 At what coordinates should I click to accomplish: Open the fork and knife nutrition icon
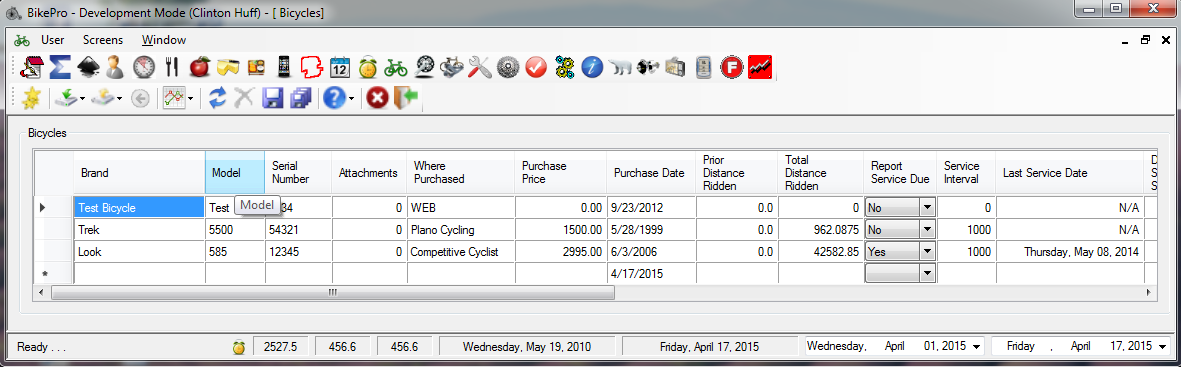click(171, 68)
